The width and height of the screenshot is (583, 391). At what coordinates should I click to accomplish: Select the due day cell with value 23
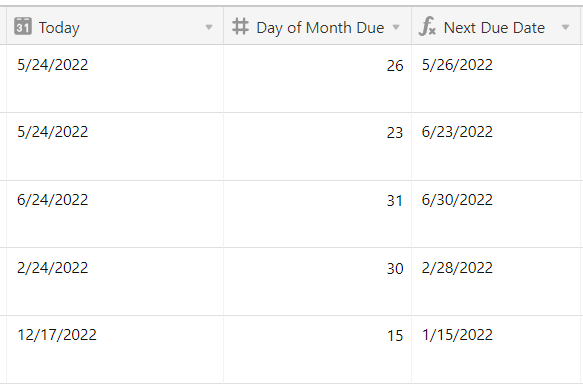click(x=318, y=146)
